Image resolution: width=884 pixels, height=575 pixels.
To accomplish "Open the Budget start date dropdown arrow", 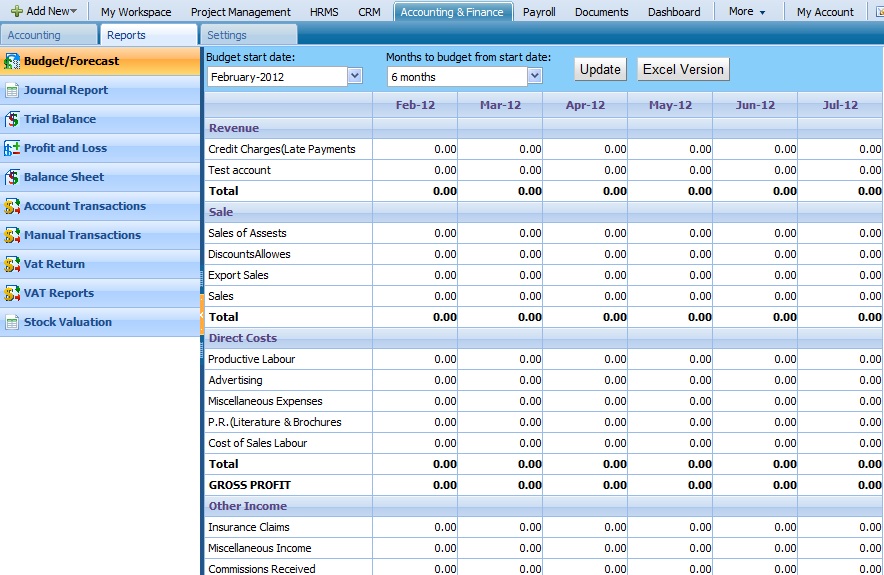I will pos(355,76).
